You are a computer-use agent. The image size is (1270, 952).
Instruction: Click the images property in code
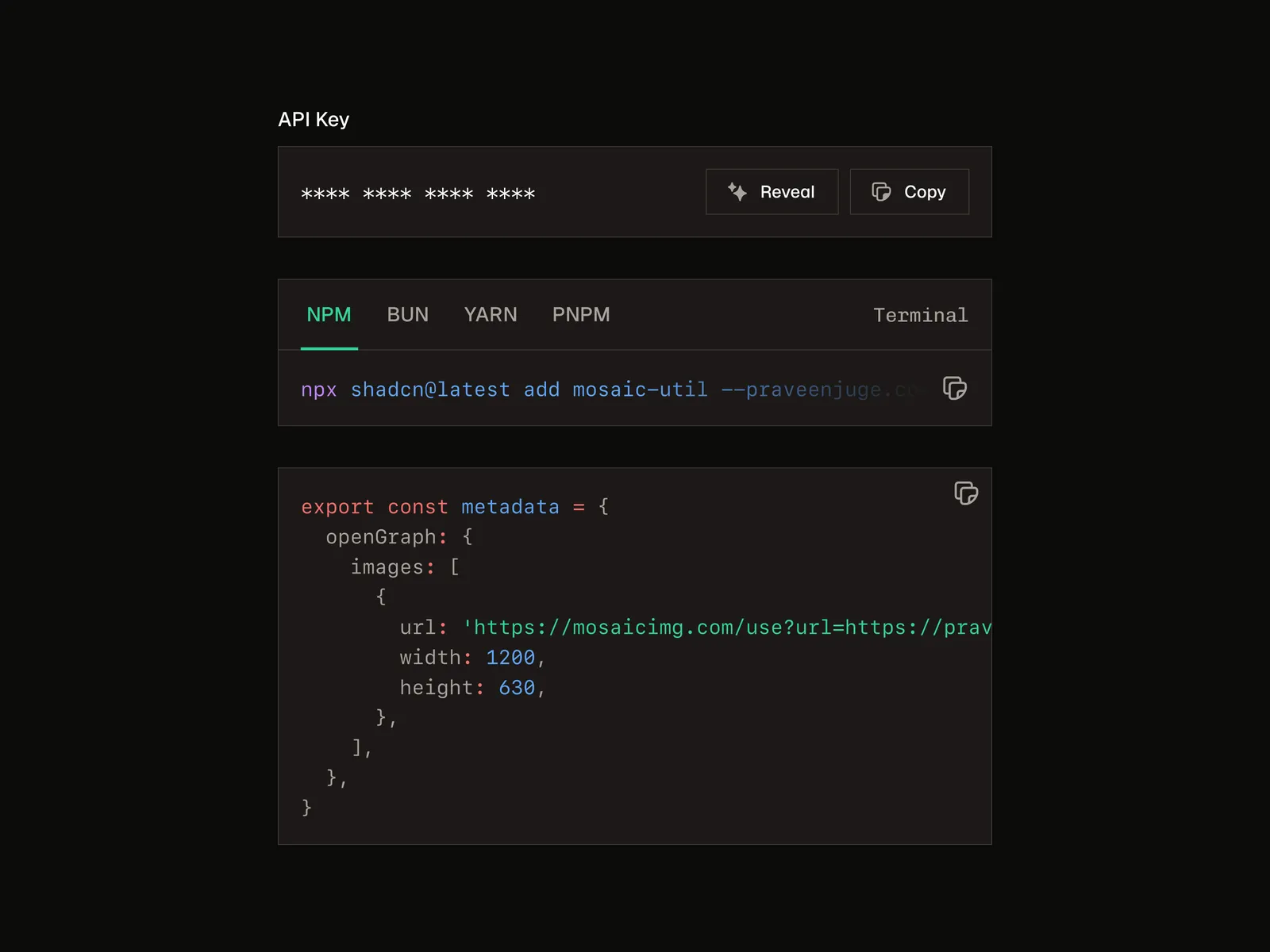(387, 567)
